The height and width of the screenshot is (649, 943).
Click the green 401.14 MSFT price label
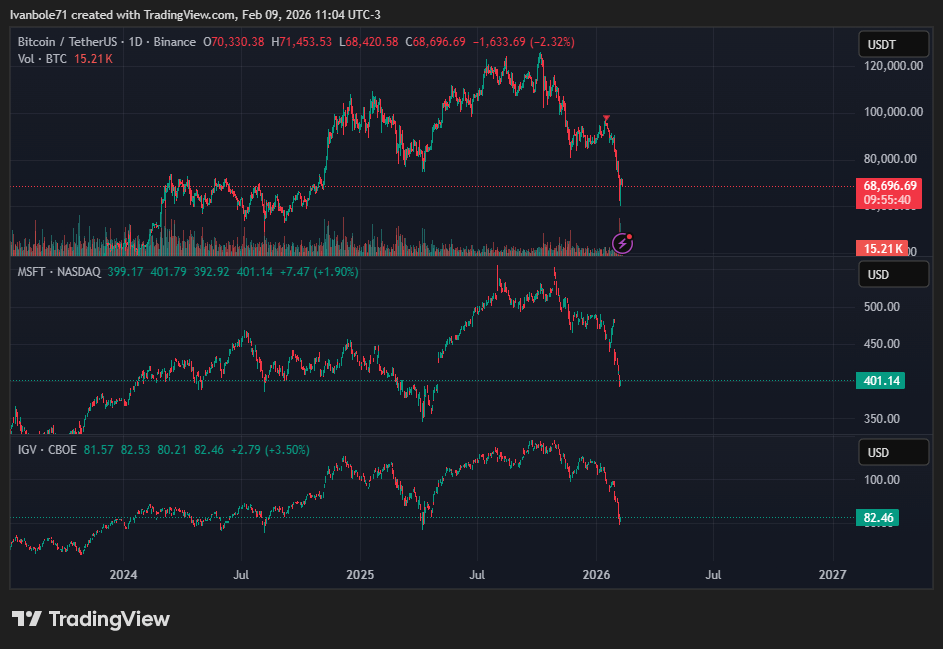coord(881,381)
